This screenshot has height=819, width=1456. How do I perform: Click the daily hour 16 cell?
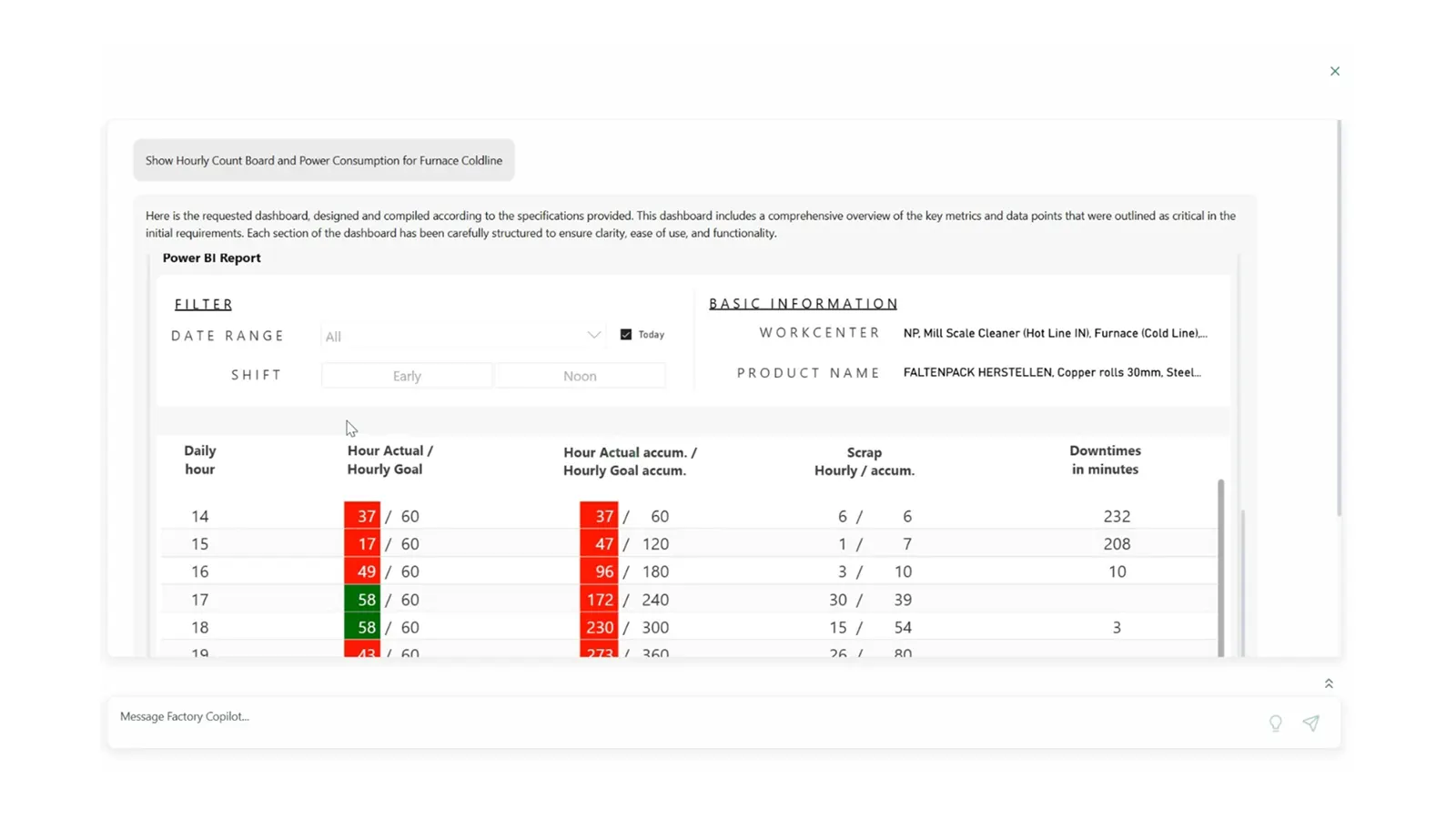coord(199,571)
